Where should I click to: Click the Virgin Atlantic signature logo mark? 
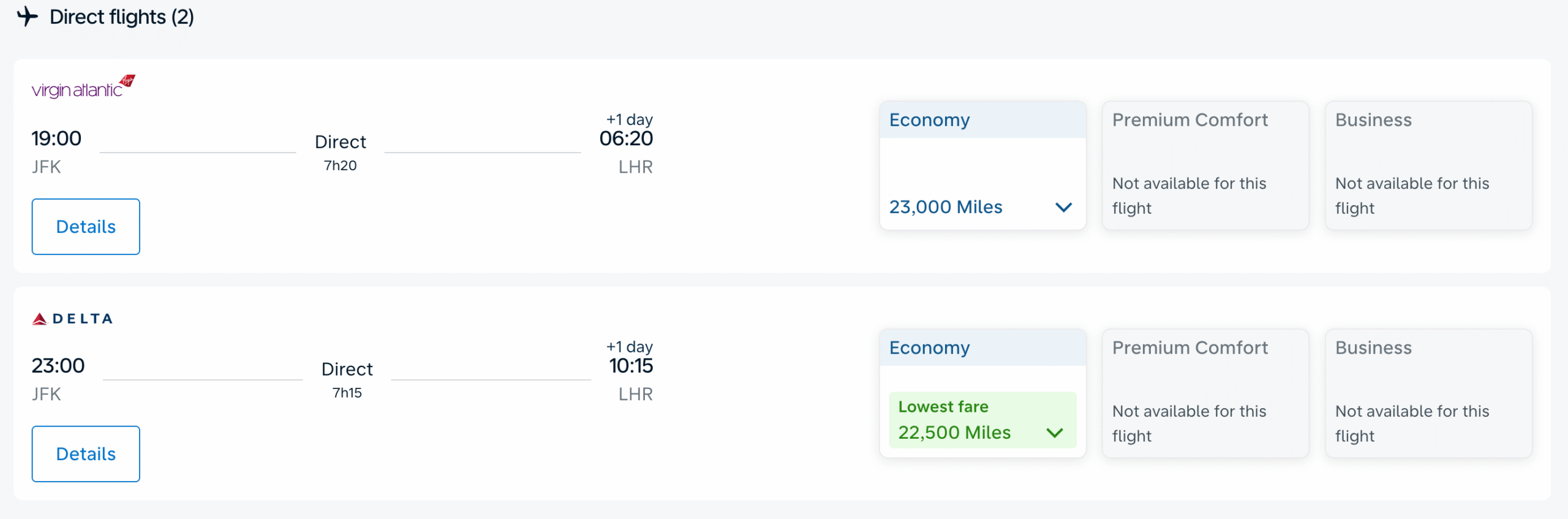click(129, 81)
